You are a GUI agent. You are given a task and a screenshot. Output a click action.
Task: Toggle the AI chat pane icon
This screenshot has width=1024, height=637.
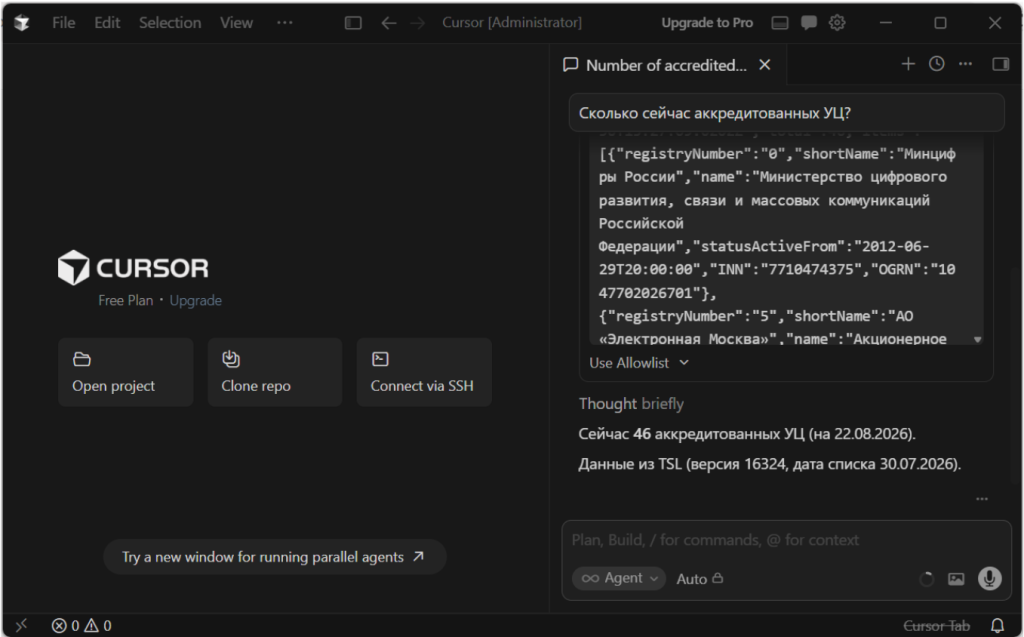coord(808,23)
